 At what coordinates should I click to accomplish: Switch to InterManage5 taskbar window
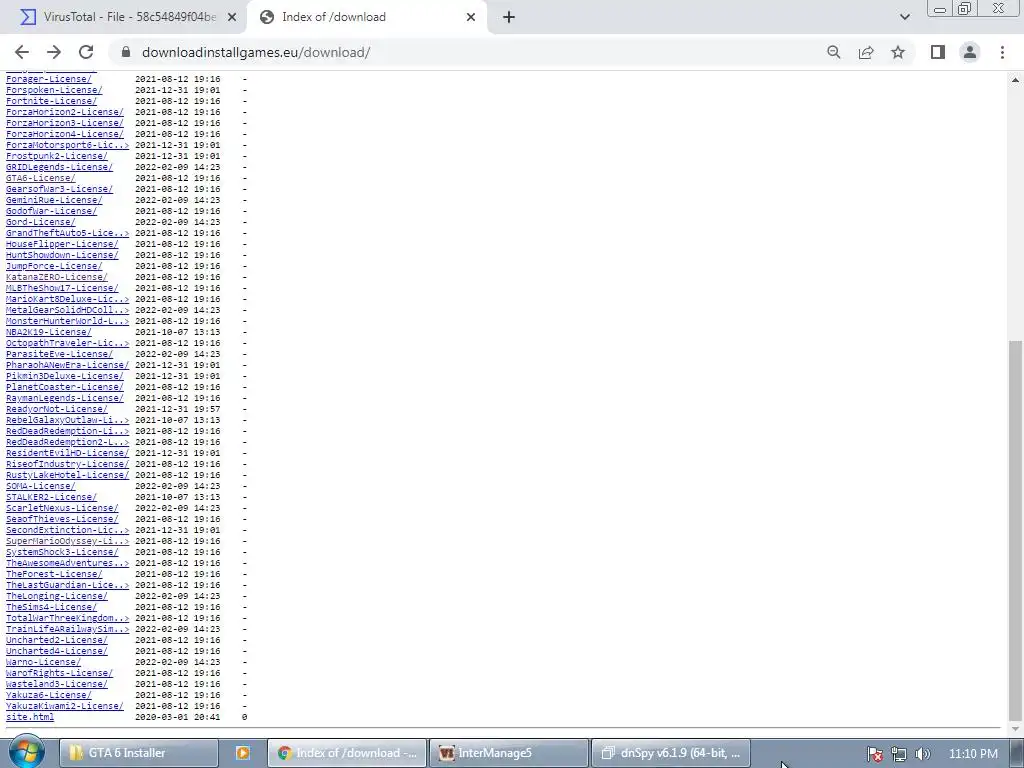pos(508,753)
